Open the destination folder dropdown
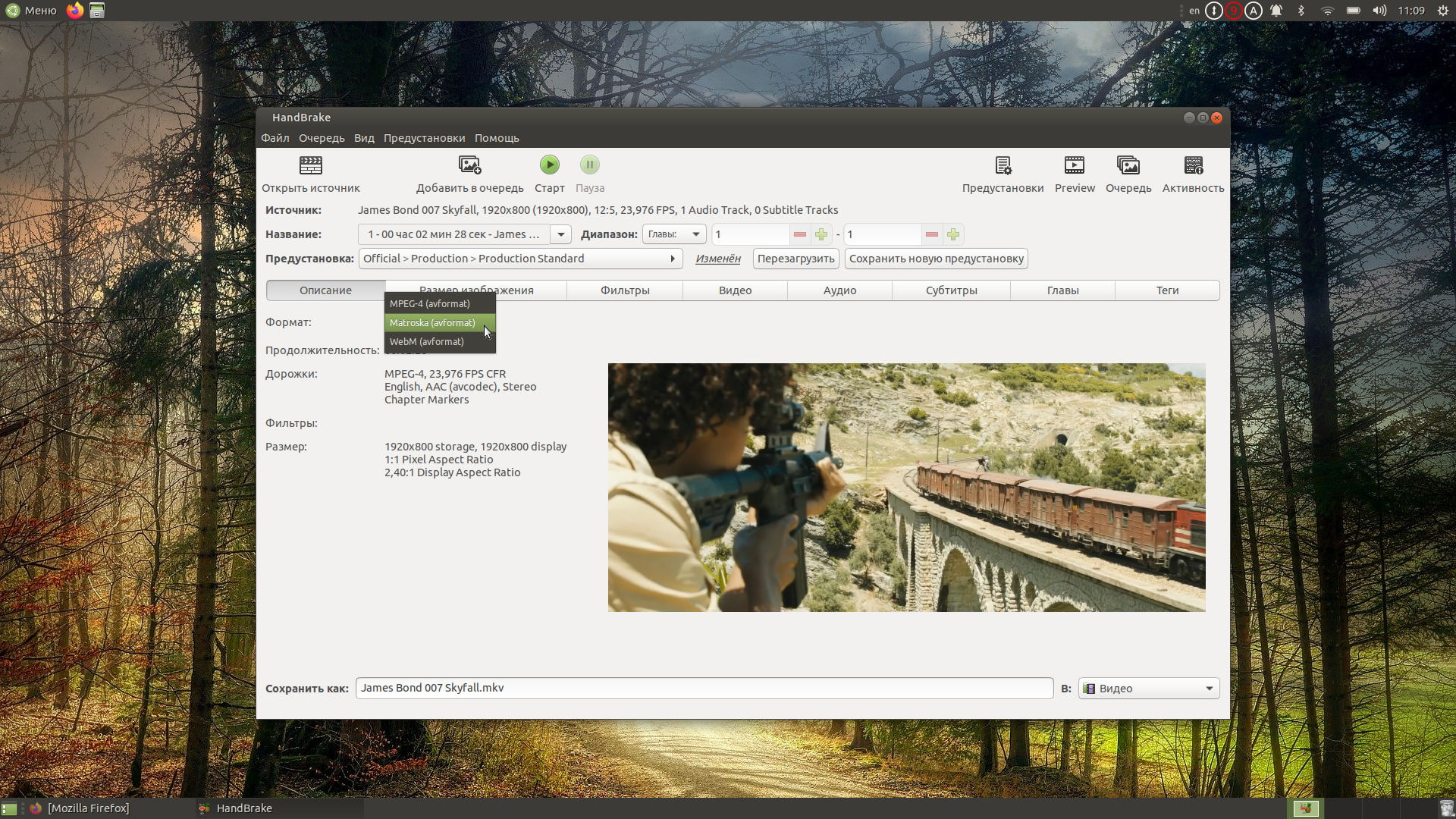 (x=1149, y=689)
